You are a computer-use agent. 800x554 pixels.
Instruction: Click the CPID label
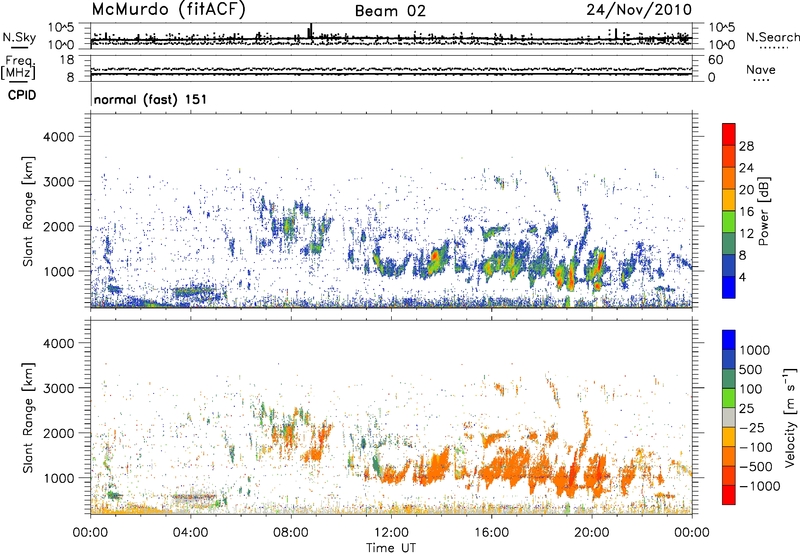click(22, 95)
